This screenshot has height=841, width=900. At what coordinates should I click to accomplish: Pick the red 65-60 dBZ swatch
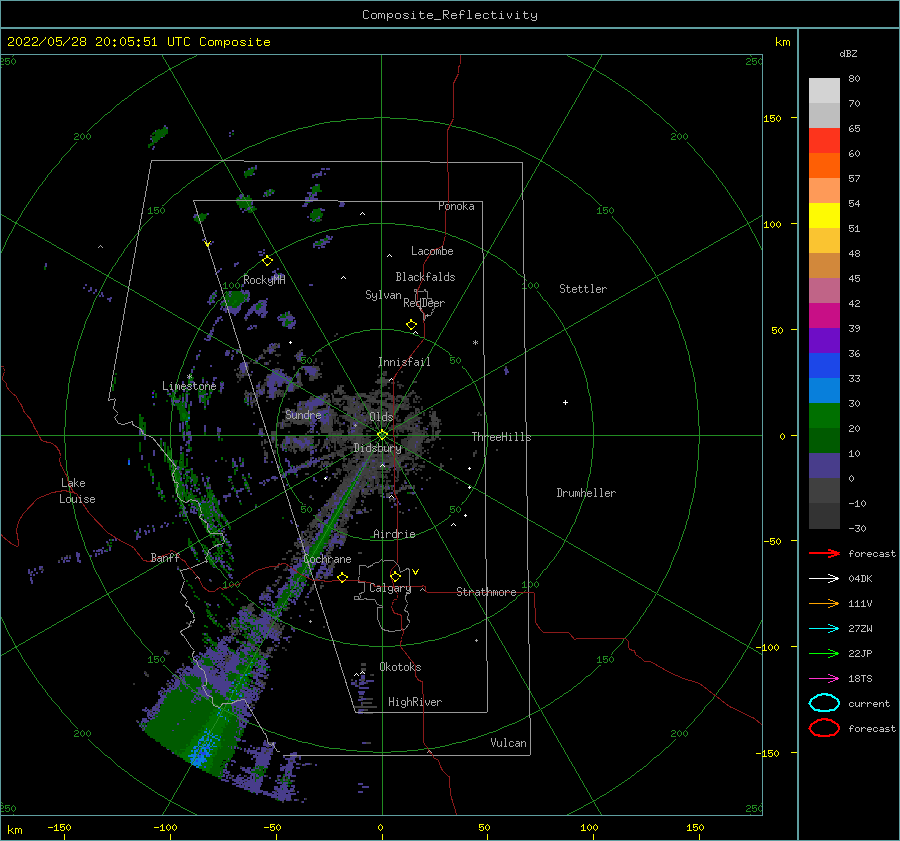[x=824, y=140]
